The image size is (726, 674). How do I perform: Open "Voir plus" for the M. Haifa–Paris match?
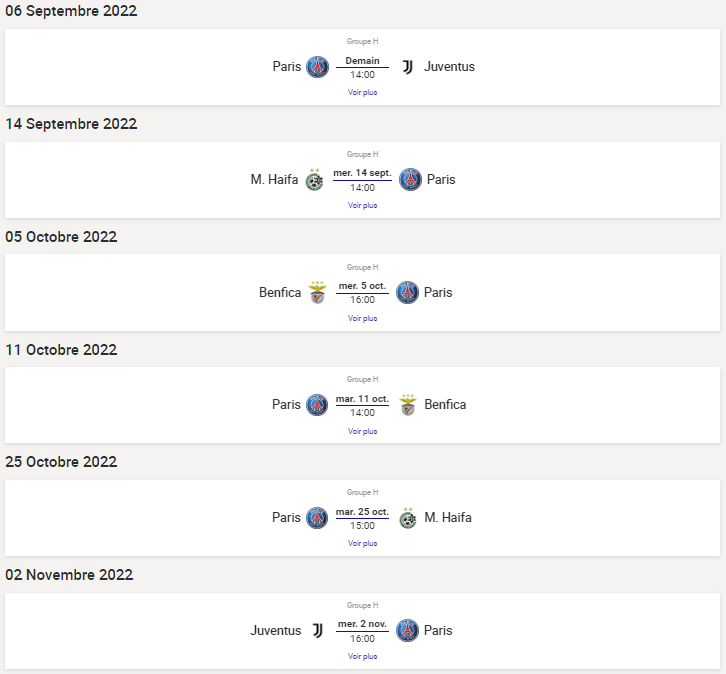362,205
